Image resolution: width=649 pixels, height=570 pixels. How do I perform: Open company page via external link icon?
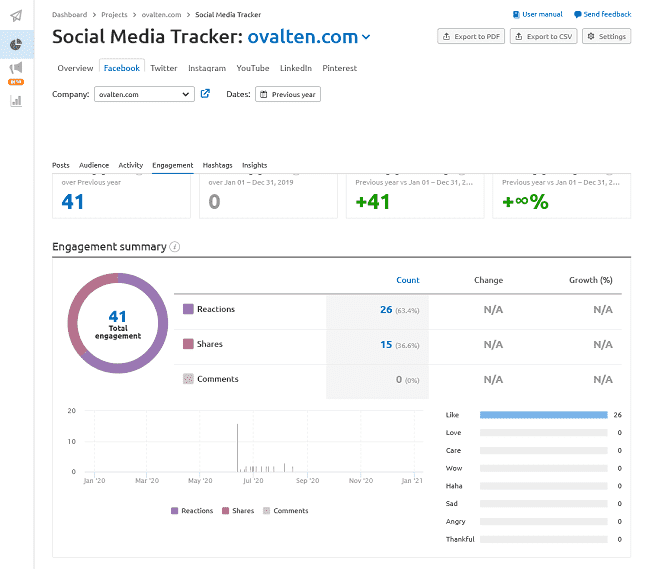coord(205,94)
